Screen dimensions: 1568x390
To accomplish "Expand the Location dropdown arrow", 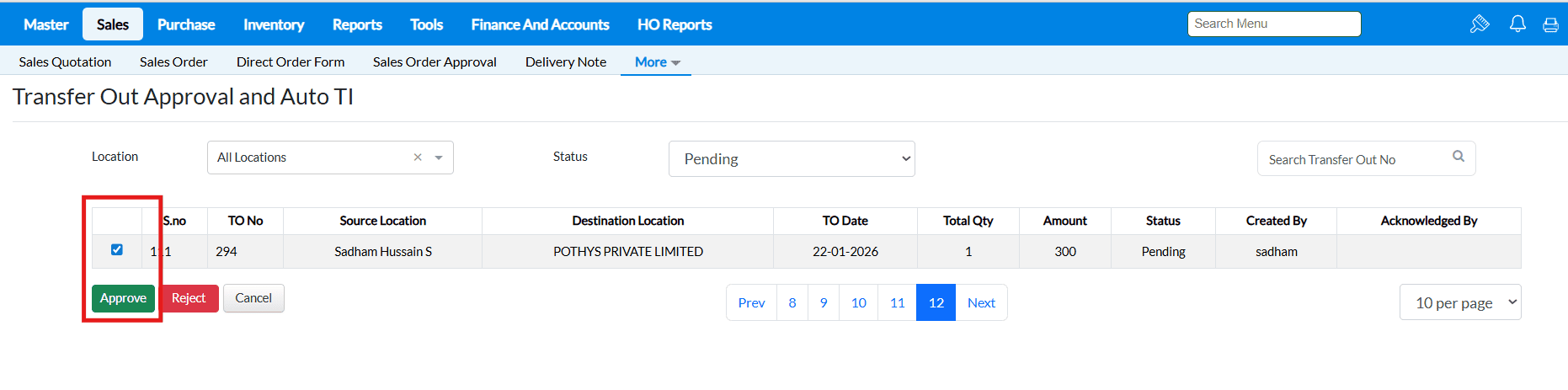I will [439, 158].
